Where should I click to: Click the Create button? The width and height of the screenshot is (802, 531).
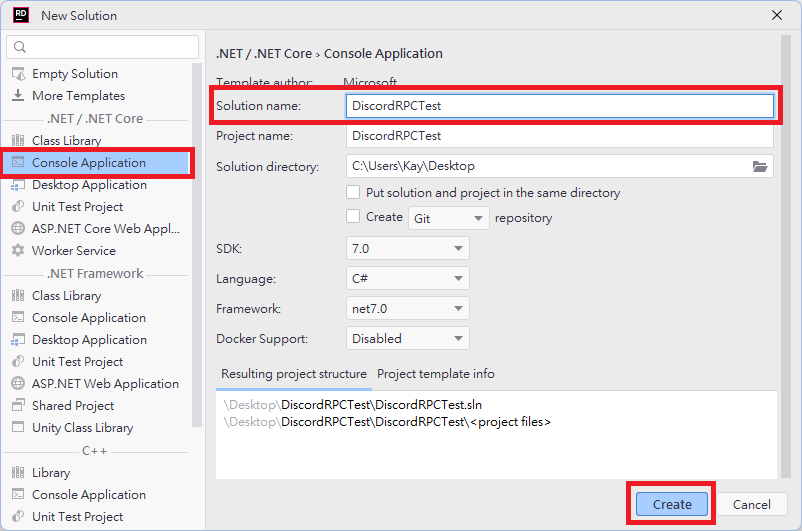coord(672,505)
